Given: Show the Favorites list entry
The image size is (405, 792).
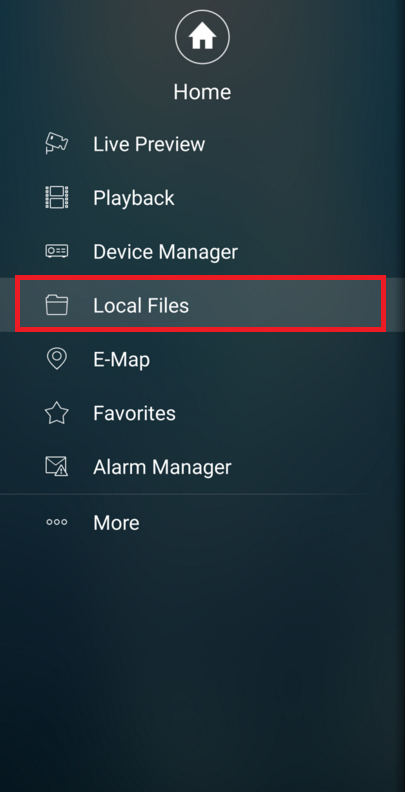Looking at the screenshot, I should (134, 413).
